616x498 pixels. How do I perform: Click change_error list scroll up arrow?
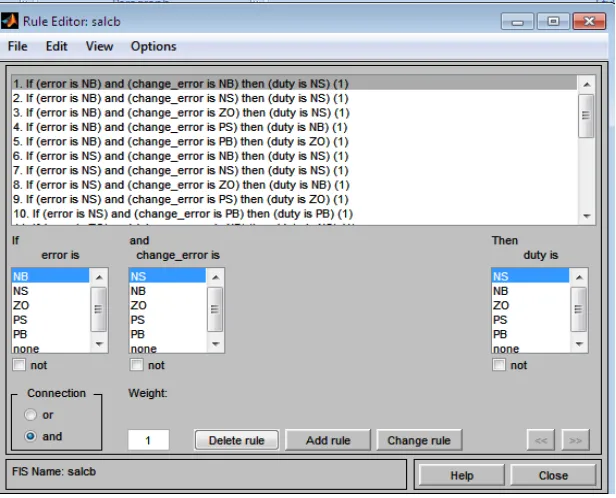click(x=215, y=277)
